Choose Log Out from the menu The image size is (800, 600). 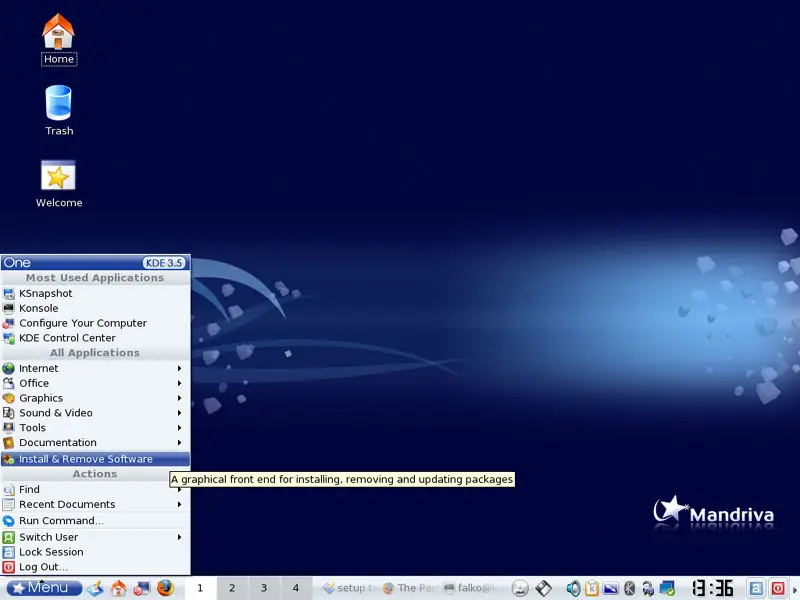click(95, 567)
